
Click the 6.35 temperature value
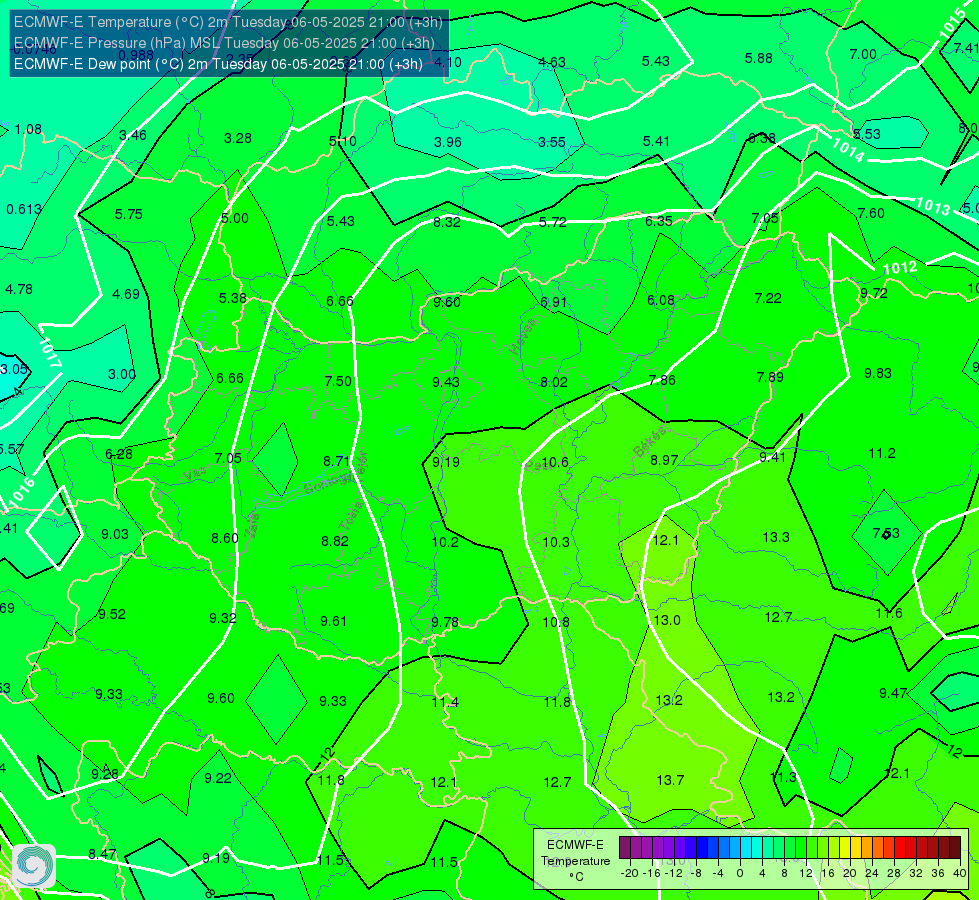(x=659, y=221)
